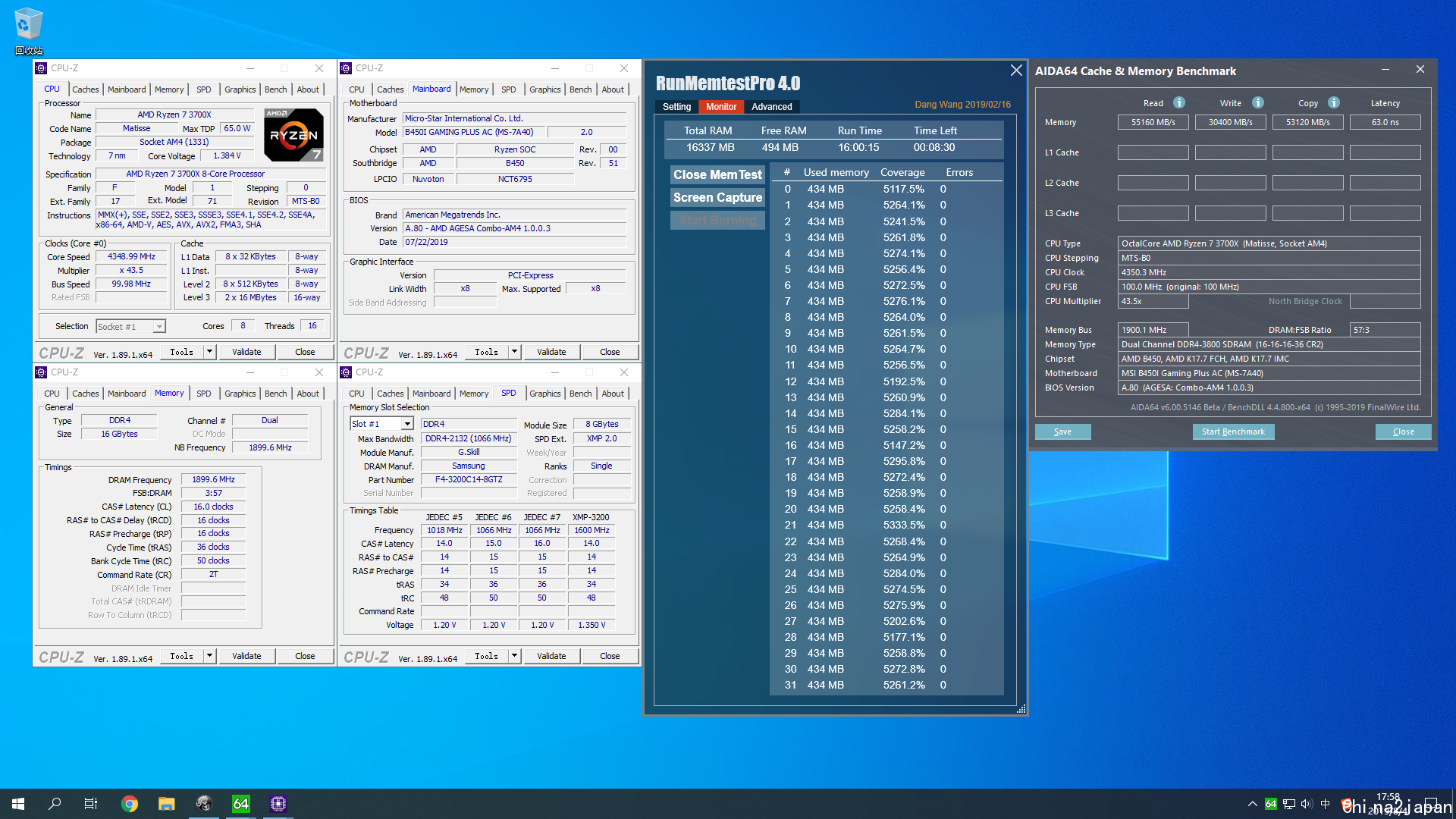Image resolution: width=1456 pixels, height=819 pixels.
Task: Open Task View from the taskbar
Action: (91, 804)
